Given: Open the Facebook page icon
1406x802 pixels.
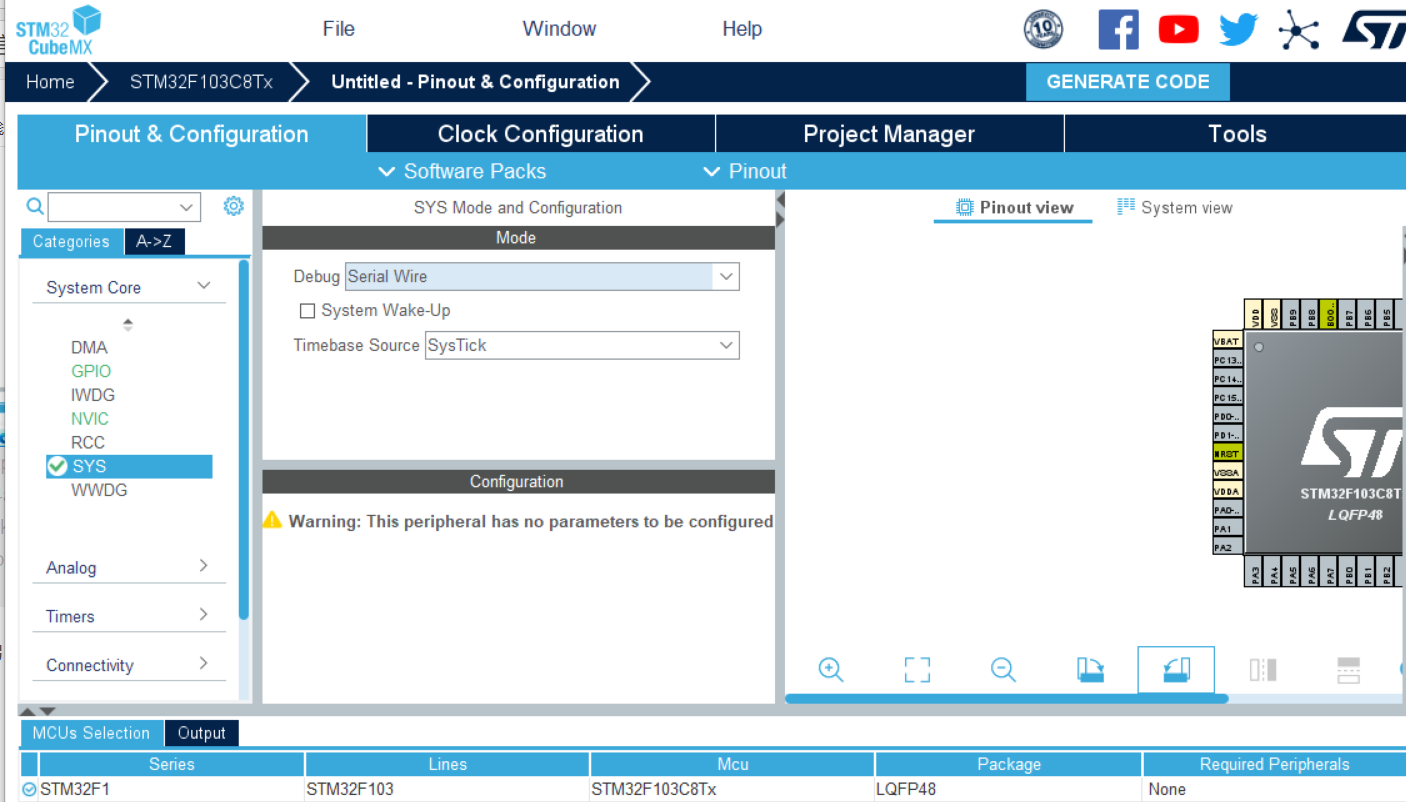Looking at the screenshot, I should pos(1118,29).
